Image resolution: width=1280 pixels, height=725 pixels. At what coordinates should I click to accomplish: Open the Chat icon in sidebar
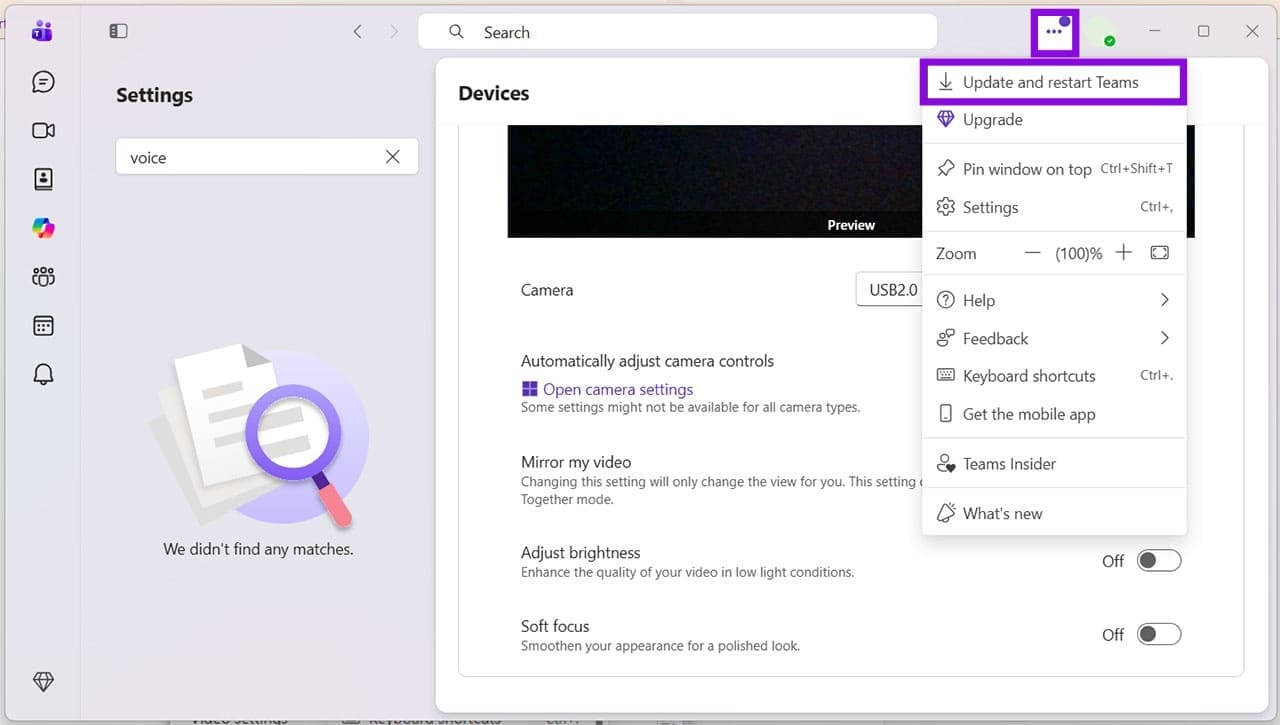[43, 82]
